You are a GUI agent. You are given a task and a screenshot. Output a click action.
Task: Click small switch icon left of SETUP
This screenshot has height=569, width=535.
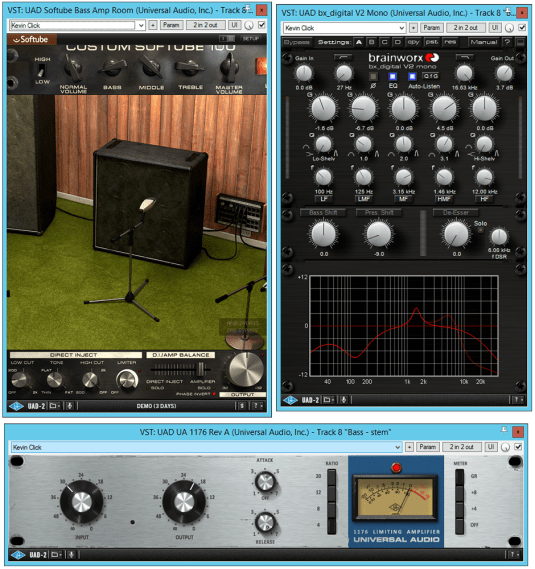[x=228, y=38]
